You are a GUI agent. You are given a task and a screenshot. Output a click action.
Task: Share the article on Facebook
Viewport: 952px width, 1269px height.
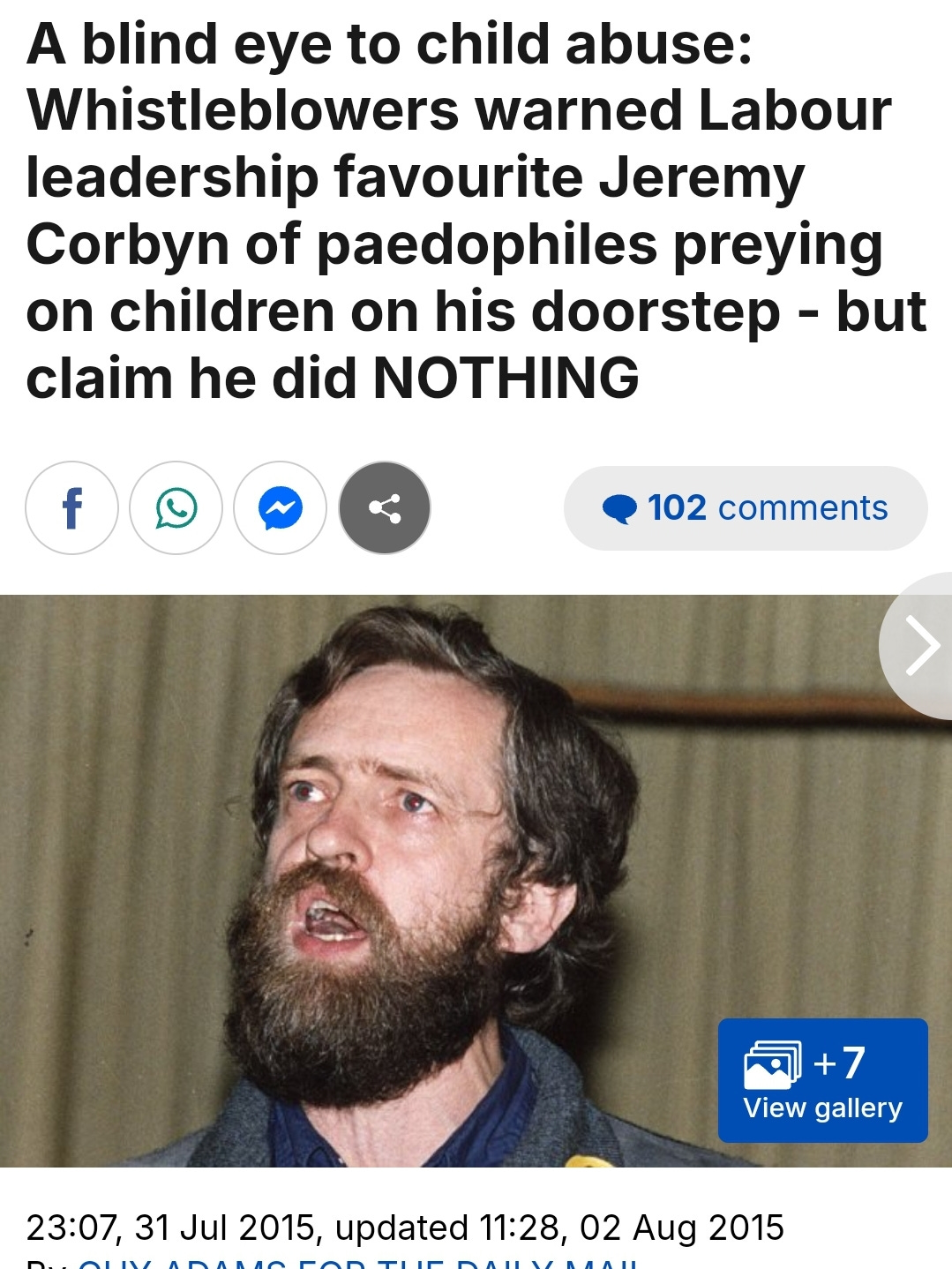71,508
